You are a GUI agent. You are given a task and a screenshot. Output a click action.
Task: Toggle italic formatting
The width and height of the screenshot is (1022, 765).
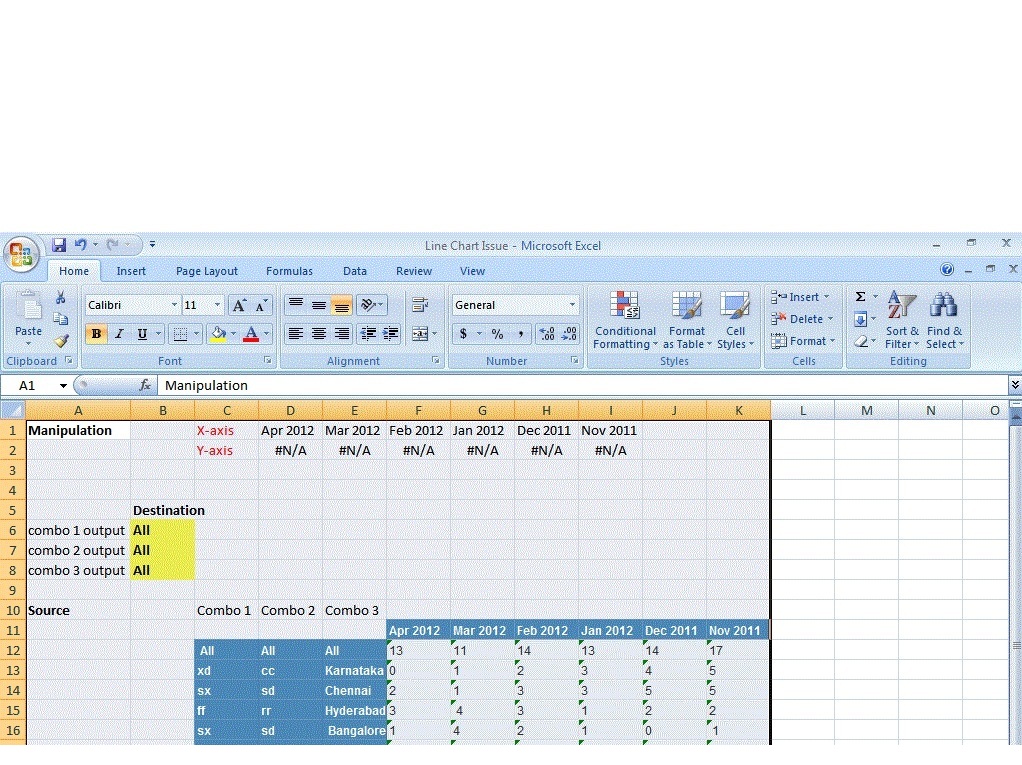click(x=118, y=333)
